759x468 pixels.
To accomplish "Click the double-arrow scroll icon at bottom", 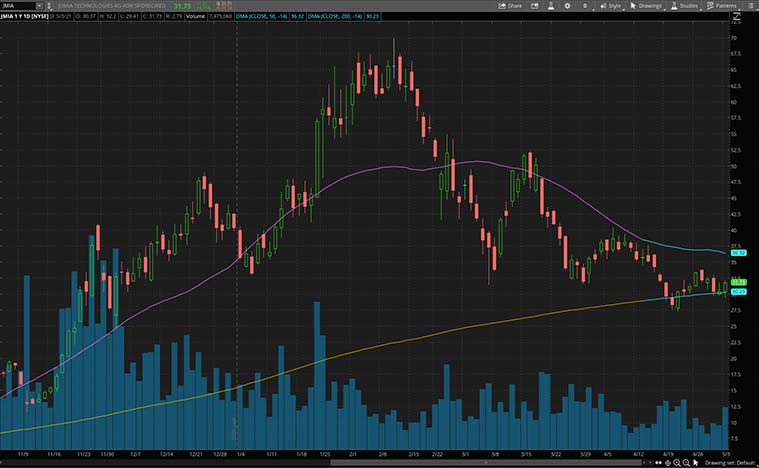I will click(x=658, y=463).
